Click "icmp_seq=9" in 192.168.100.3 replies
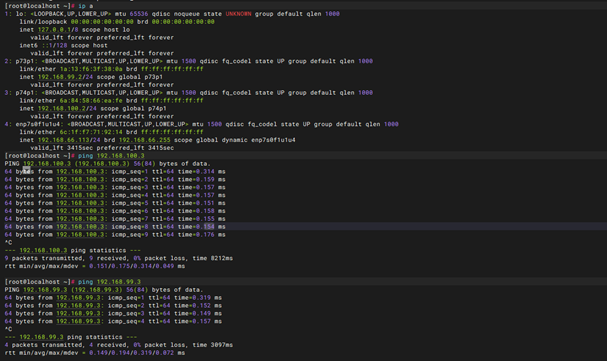This screenshot has width=607, height=361. pos(130,234)
